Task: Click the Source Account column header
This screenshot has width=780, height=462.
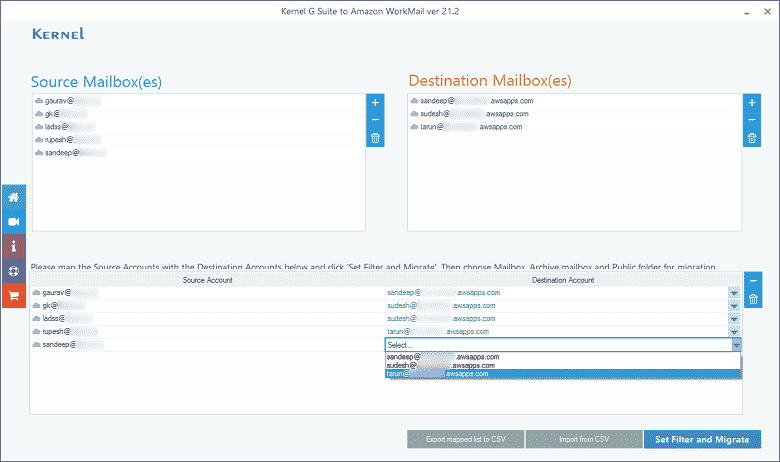Action: click(x=207, y=280)
